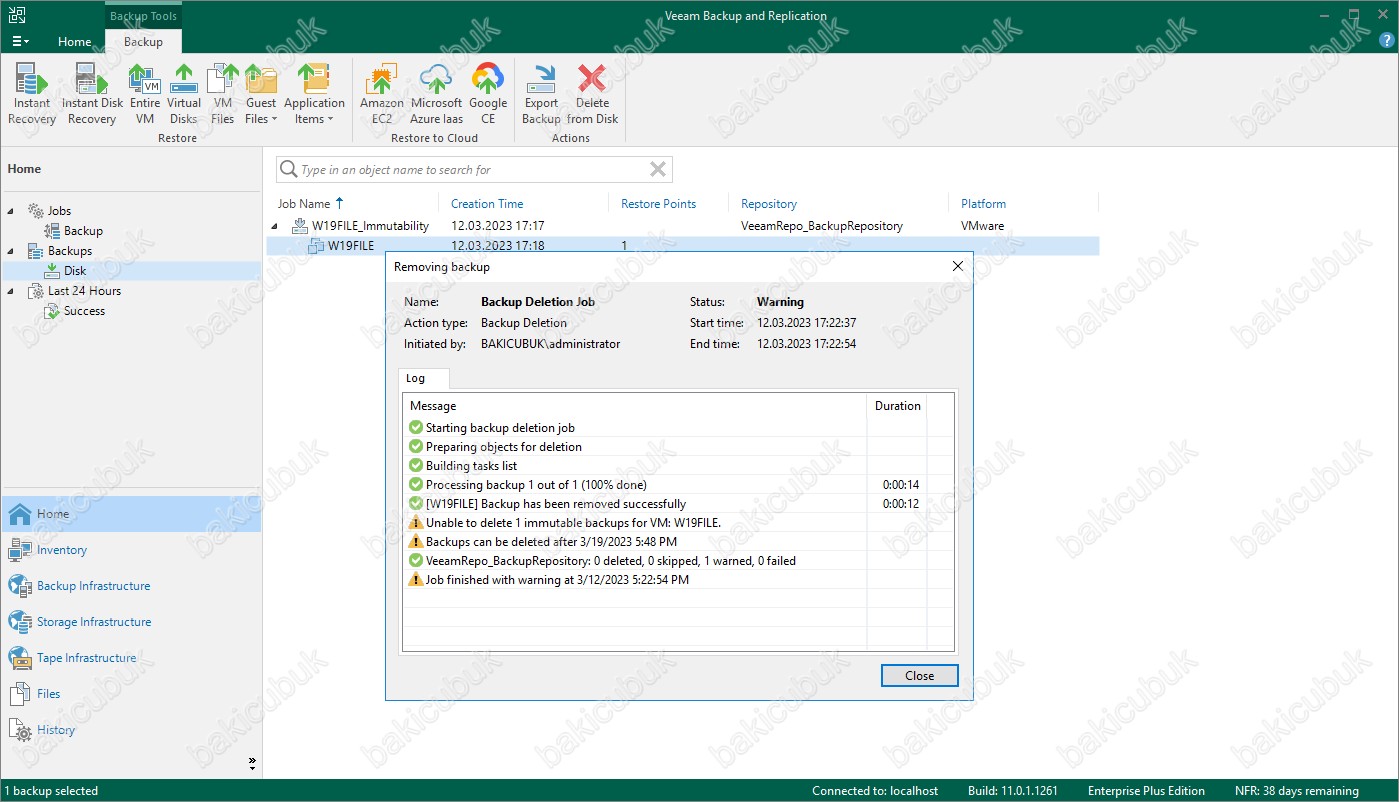Click Duration column header in log

[897, 406]
